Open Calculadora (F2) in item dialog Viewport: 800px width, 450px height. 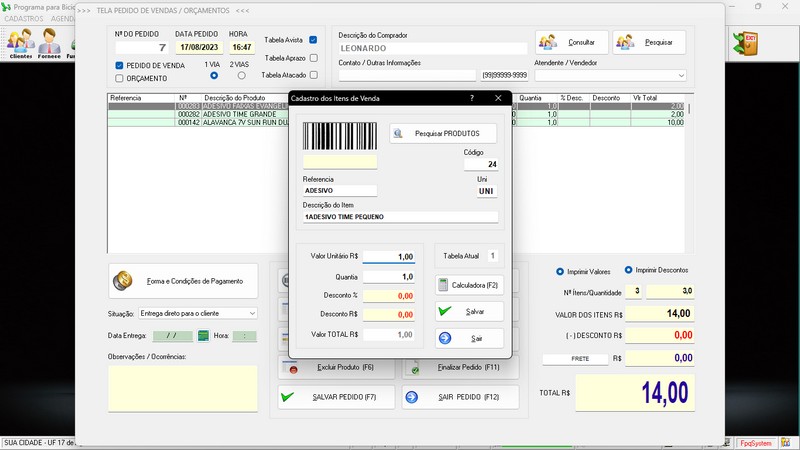click(x=470, y=285)
